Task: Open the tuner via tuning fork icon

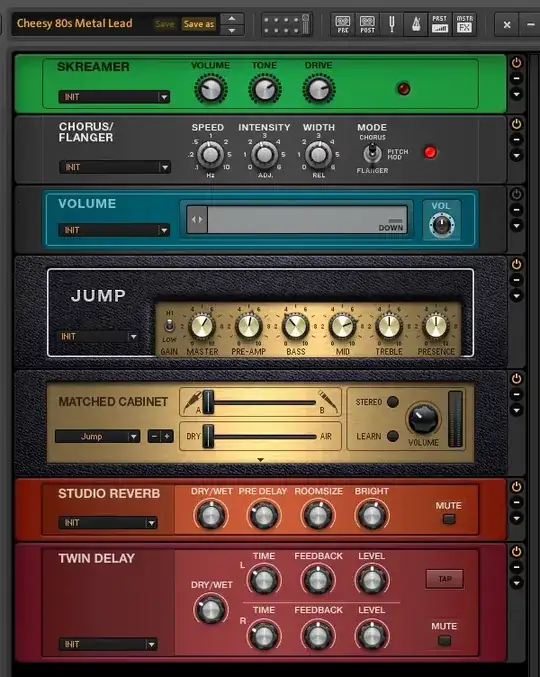Action: (392, 24)
